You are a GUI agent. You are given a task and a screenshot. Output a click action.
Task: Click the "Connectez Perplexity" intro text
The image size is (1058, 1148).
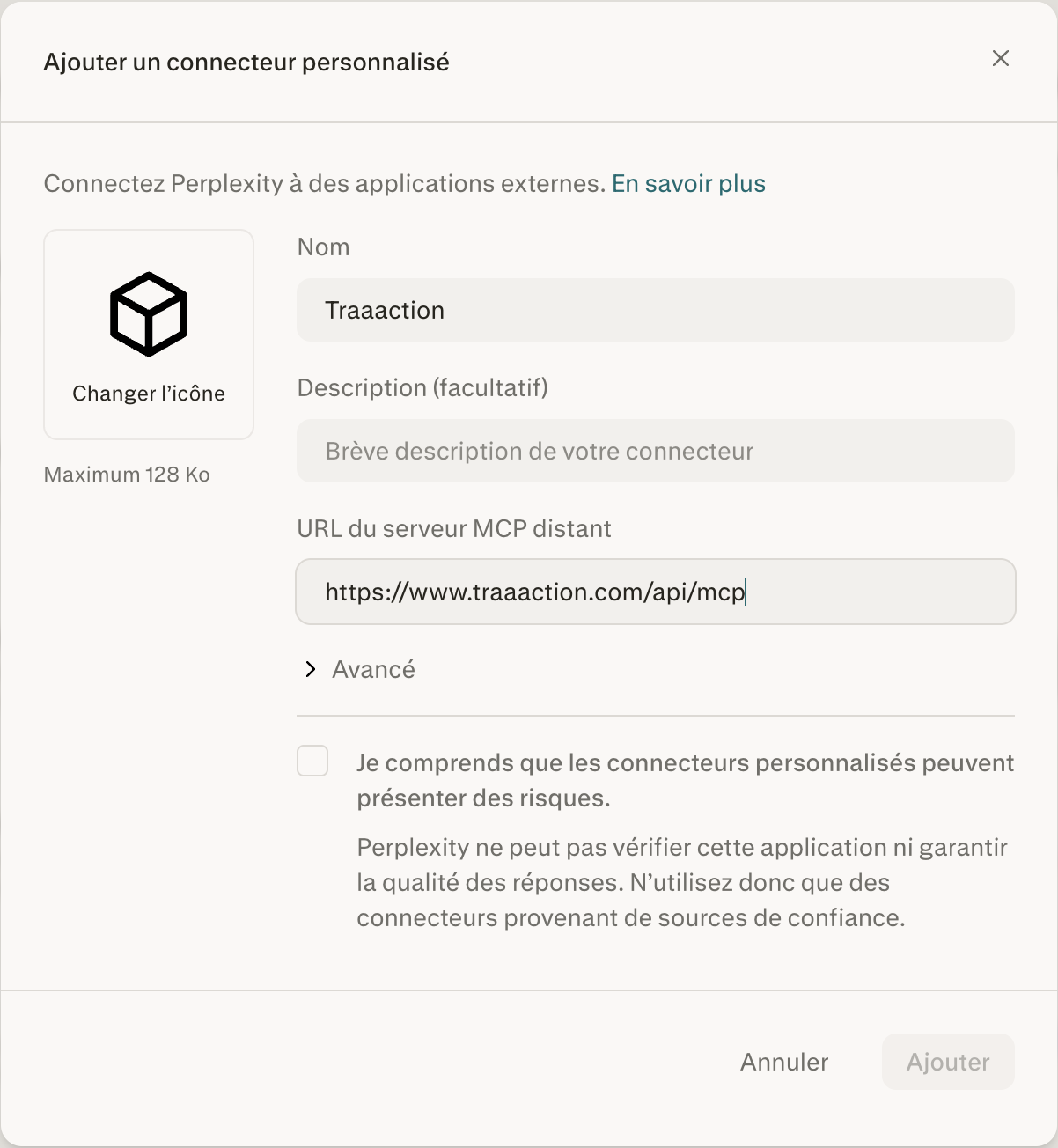[324, 184]
